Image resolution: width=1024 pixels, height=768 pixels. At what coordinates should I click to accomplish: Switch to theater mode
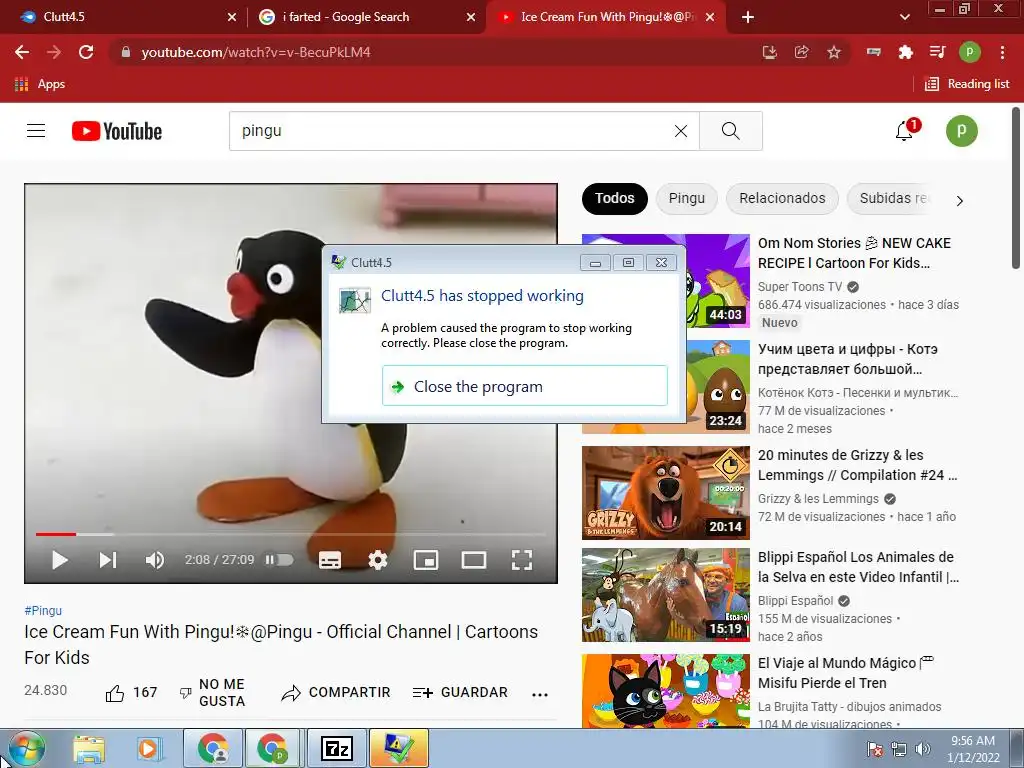(x=473, y=560)
